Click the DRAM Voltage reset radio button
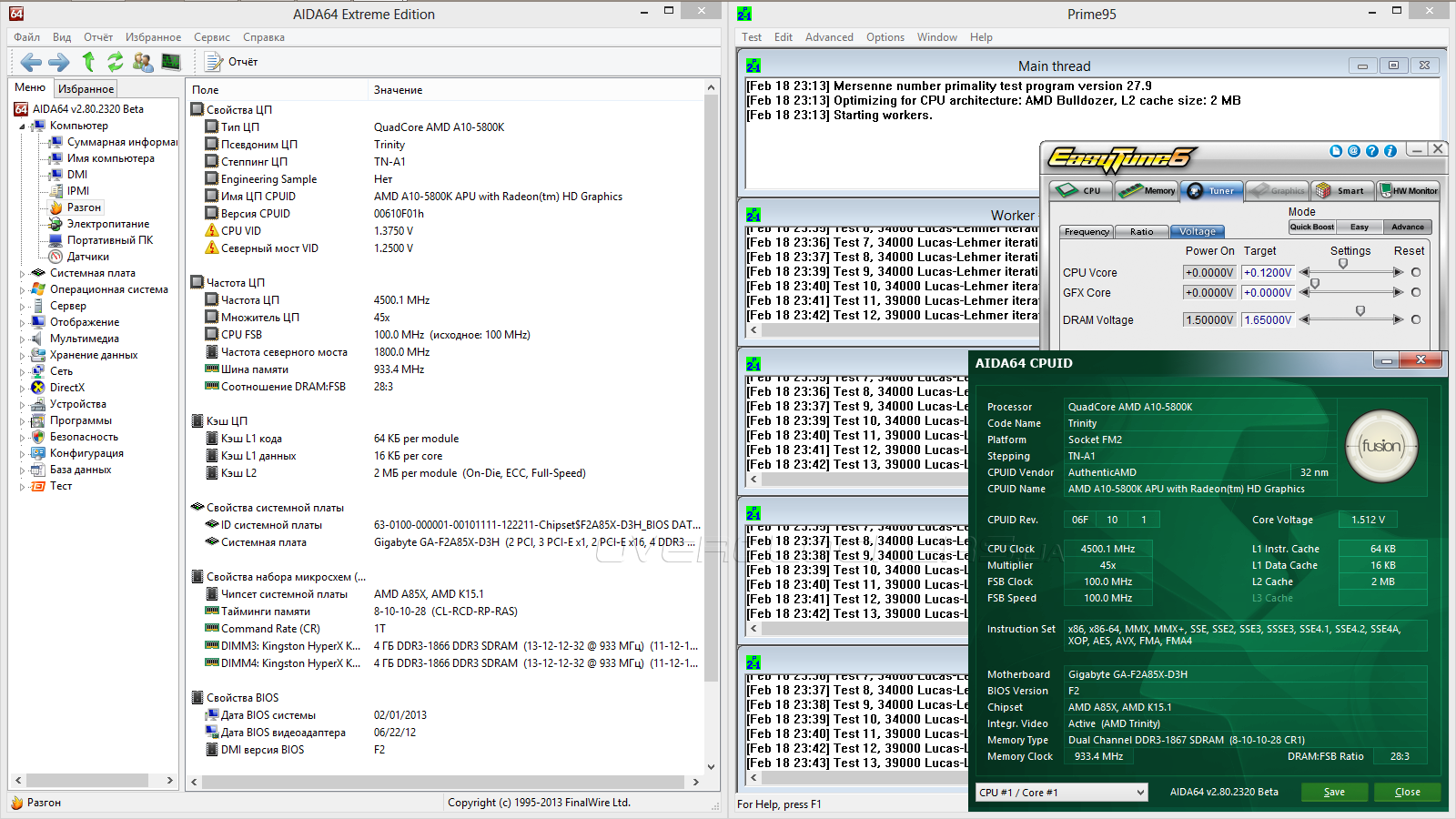Image resolution: width=1456 pixels, height=819 pixels. (x=1416, y=319)
